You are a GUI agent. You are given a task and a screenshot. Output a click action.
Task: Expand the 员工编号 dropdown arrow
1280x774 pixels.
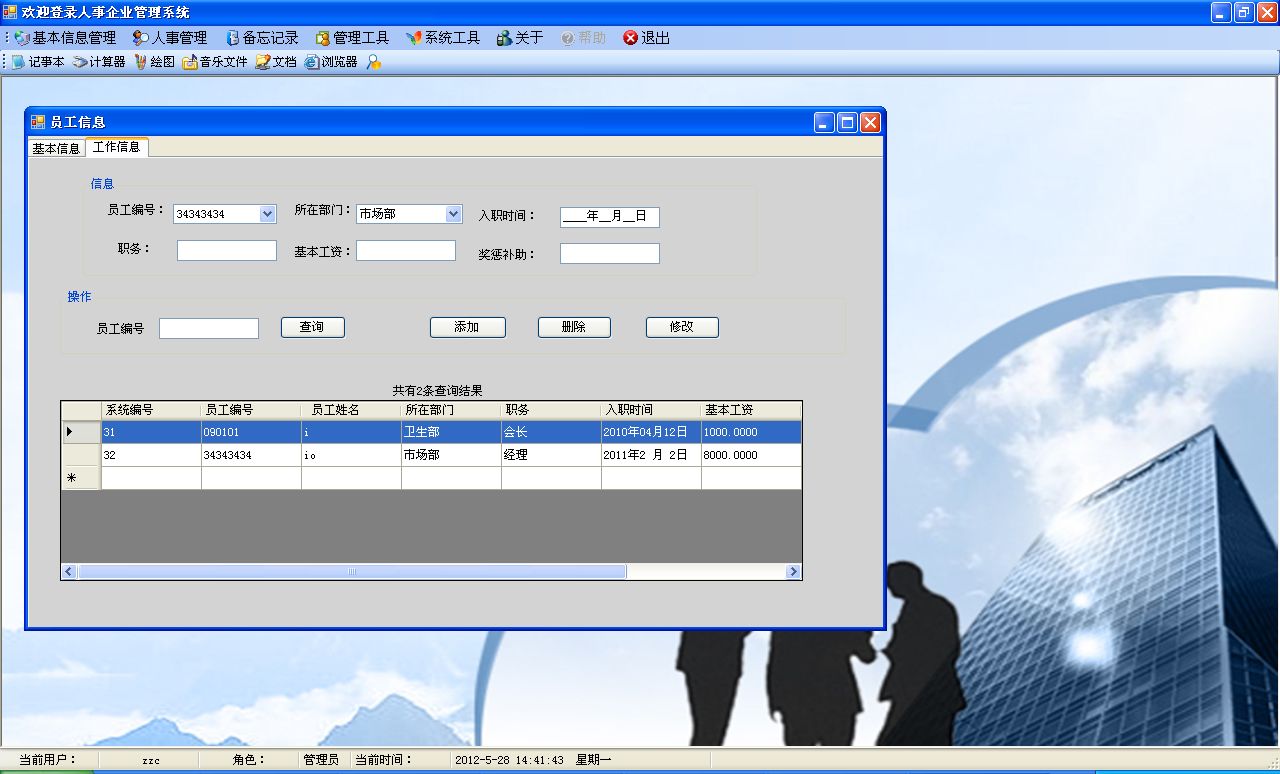(x=267, y=214)
